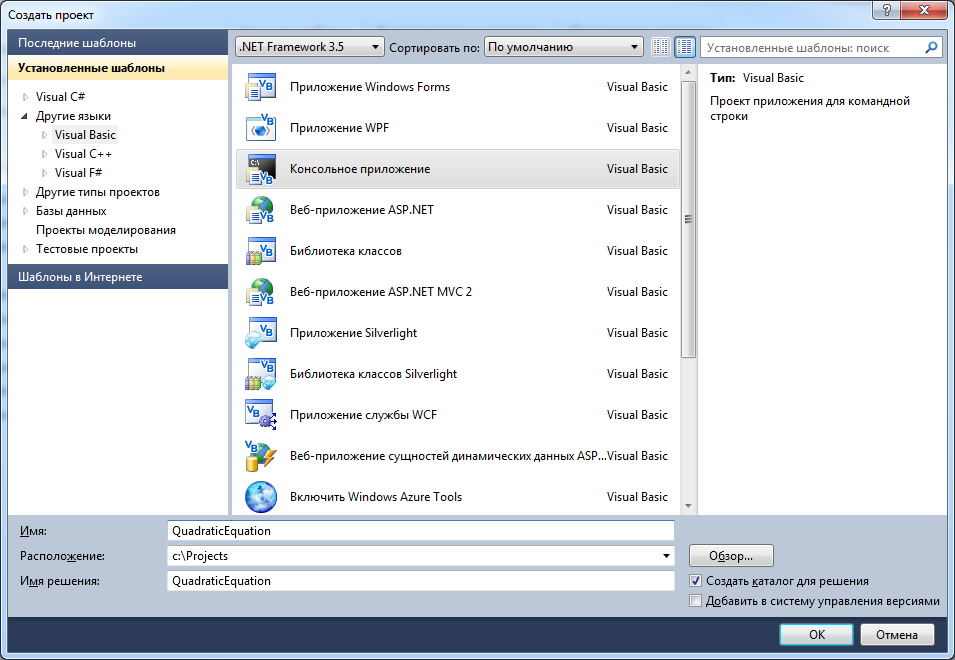Click the installed templates search field
This screenshot has height=660, width=955.
coord(811,47)
